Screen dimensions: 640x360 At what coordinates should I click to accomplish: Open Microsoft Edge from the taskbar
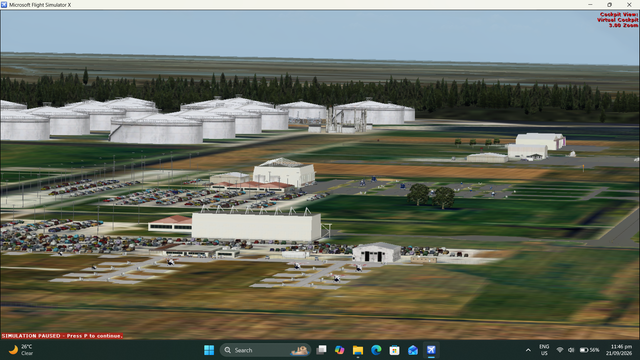coord(376,350)
